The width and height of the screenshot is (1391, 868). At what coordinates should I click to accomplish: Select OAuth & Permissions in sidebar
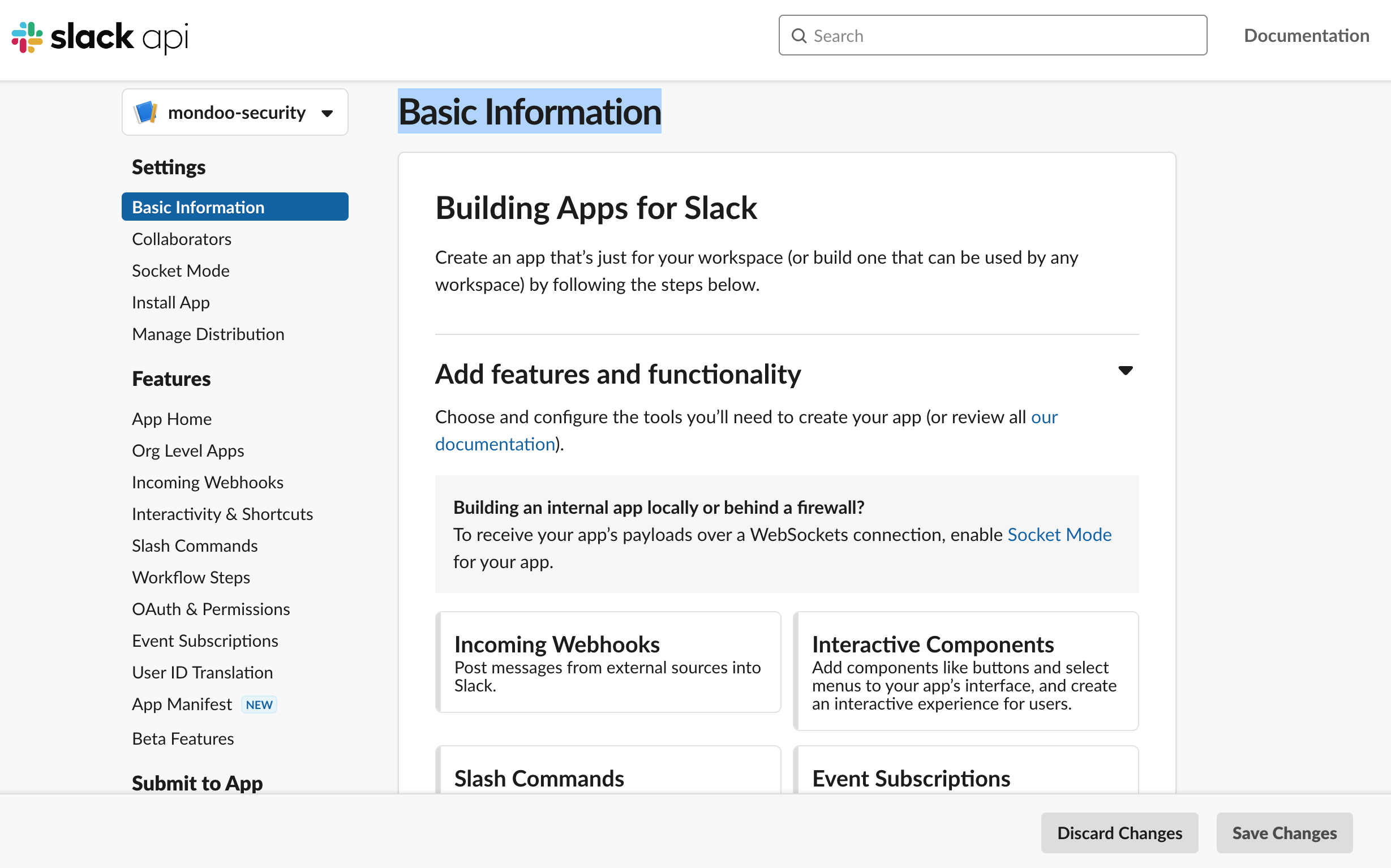(211, 608)
